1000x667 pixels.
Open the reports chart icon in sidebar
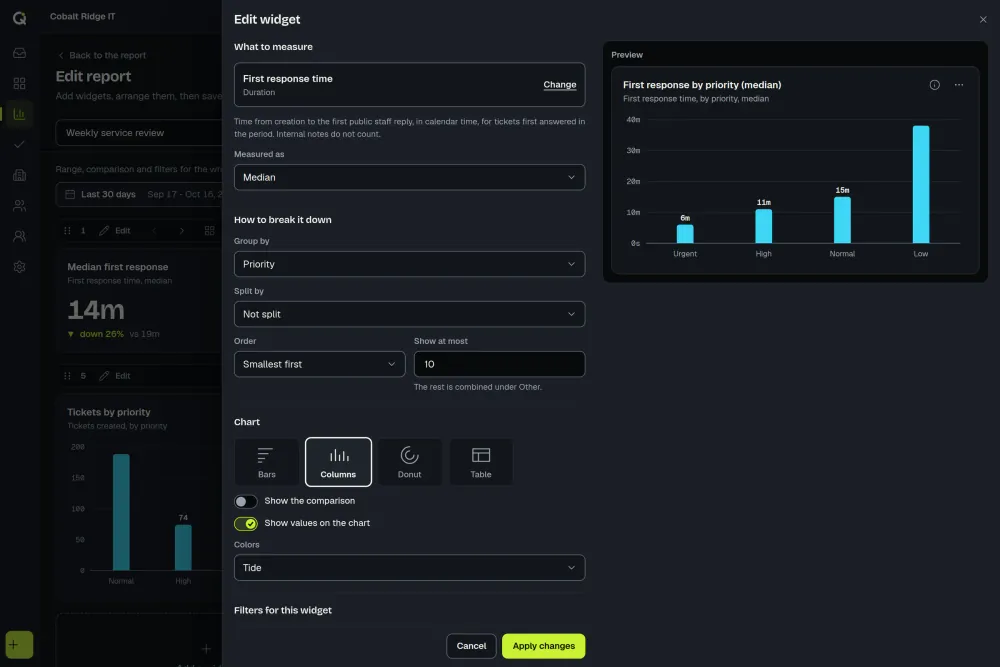19,114
